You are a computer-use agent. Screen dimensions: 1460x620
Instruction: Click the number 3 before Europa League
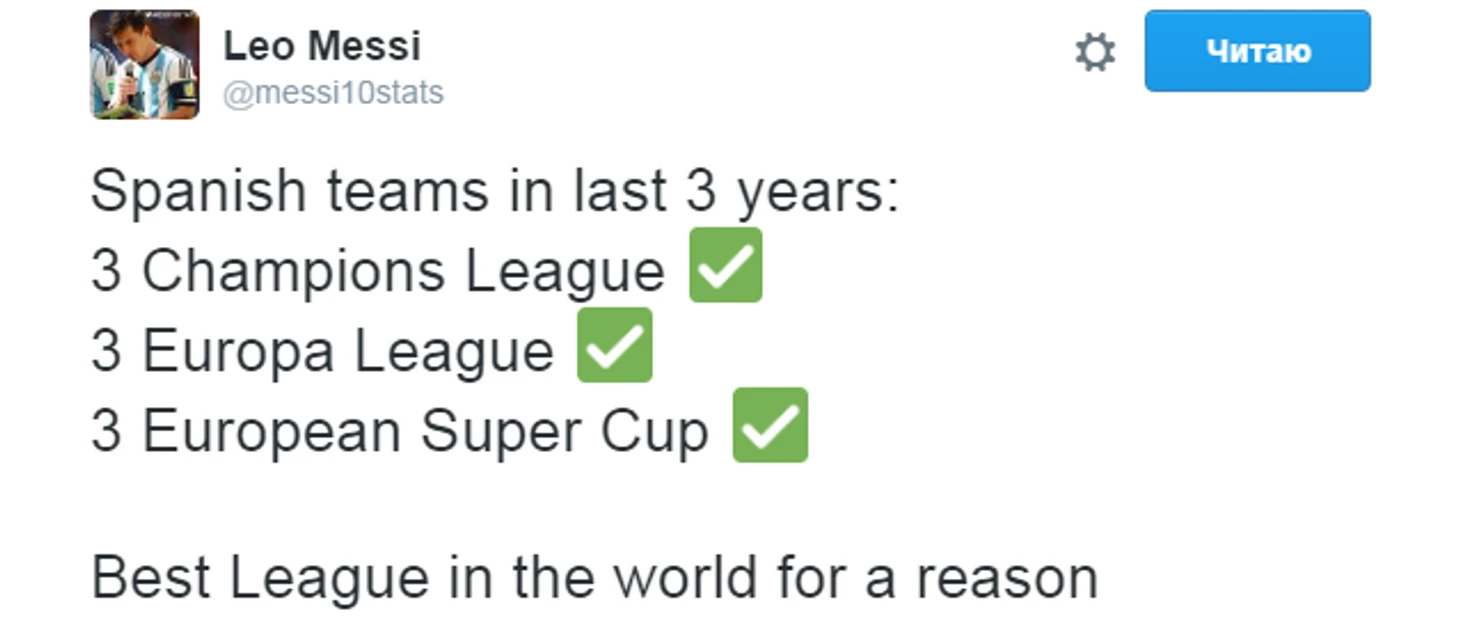[106, 351]
